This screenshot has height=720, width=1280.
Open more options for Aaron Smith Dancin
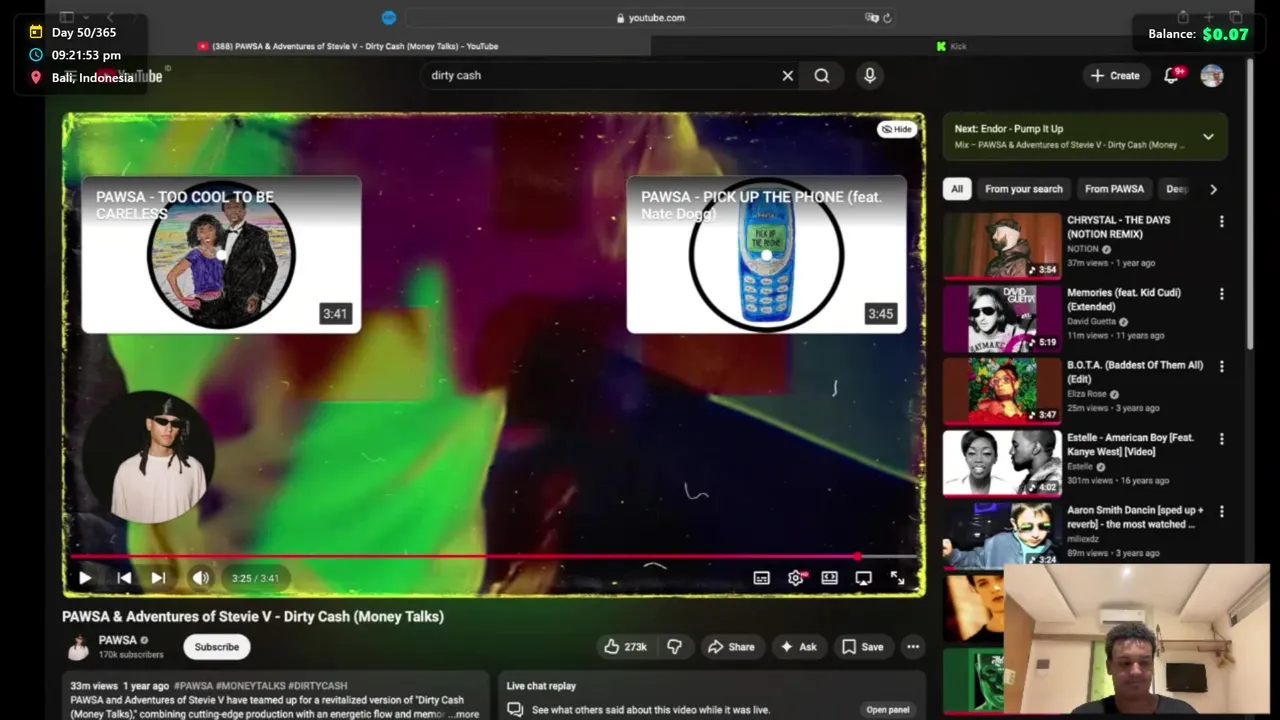click(1221, 512)
